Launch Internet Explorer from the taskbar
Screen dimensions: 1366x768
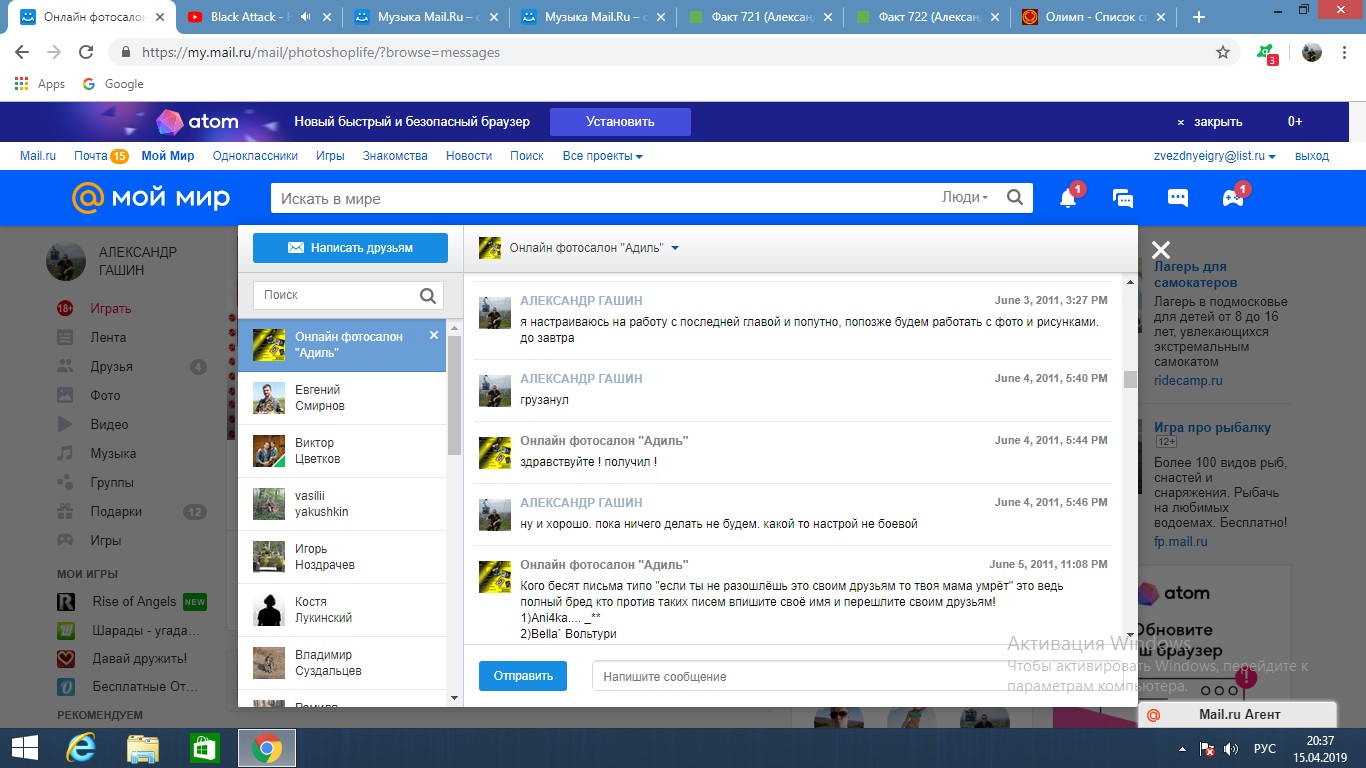[x=81, y=748]
